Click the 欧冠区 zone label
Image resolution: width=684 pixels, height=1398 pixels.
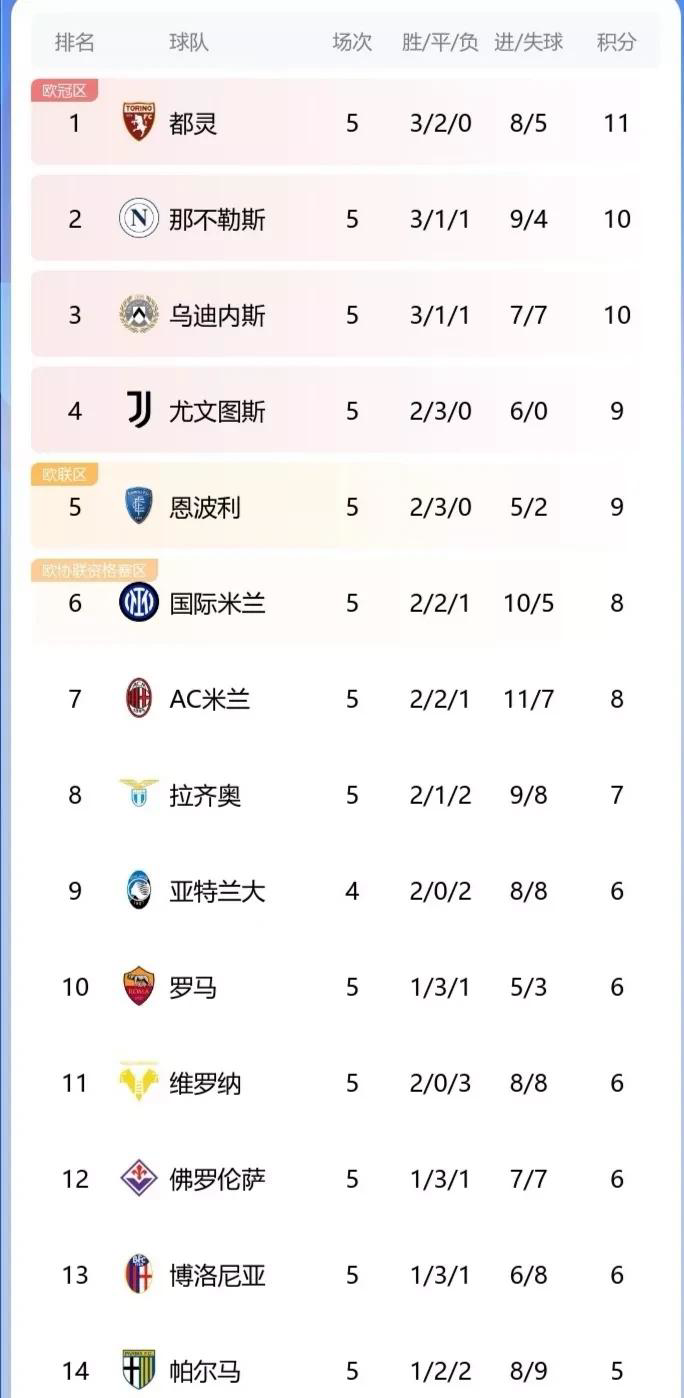coord(60,89)
